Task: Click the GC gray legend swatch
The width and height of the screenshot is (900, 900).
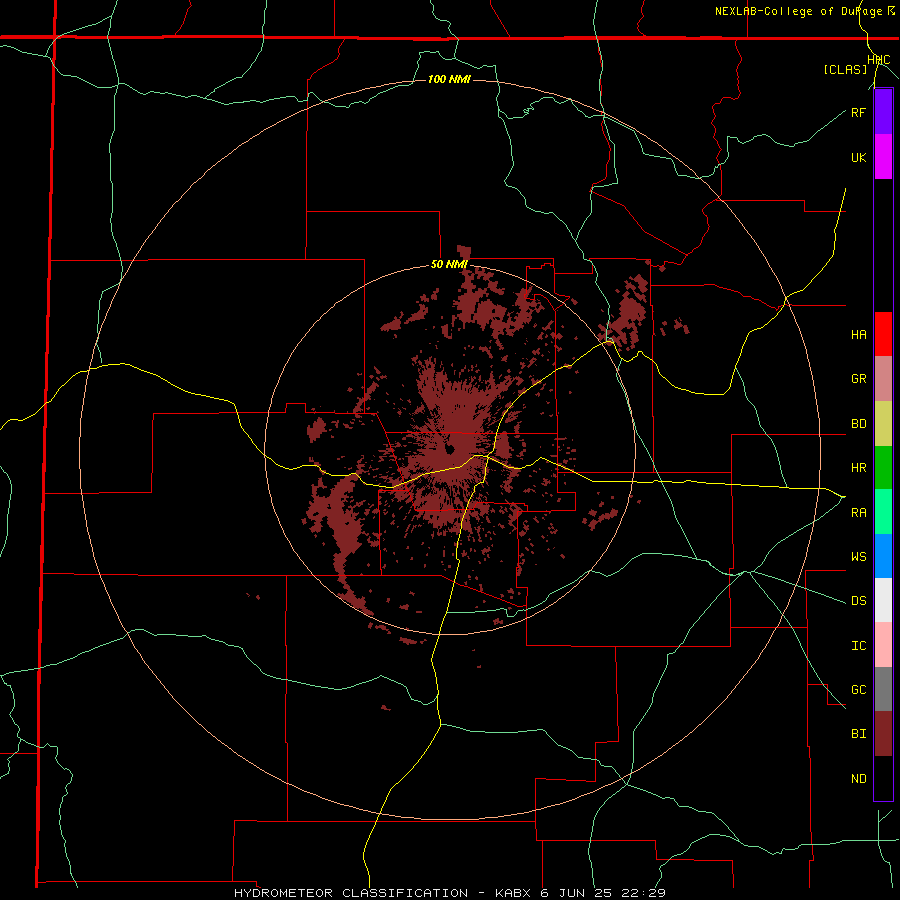Action: (x=883, y=689)
